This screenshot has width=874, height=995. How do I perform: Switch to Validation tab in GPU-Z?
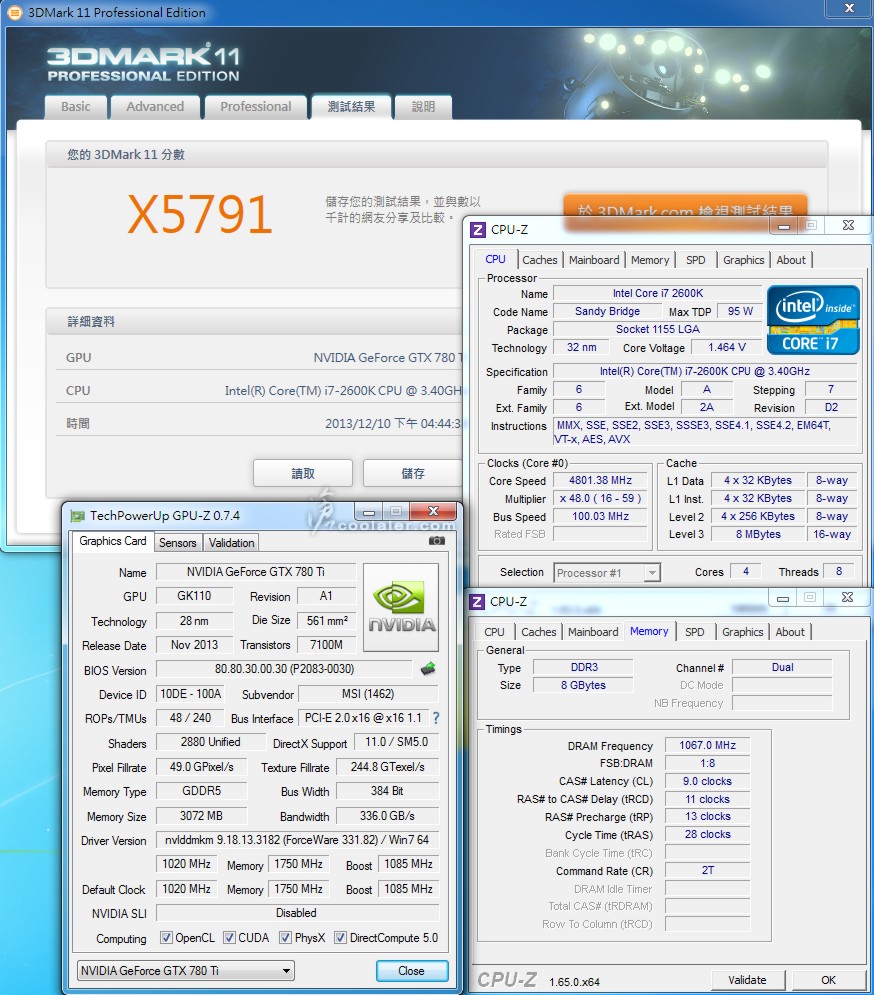point(232,543)
